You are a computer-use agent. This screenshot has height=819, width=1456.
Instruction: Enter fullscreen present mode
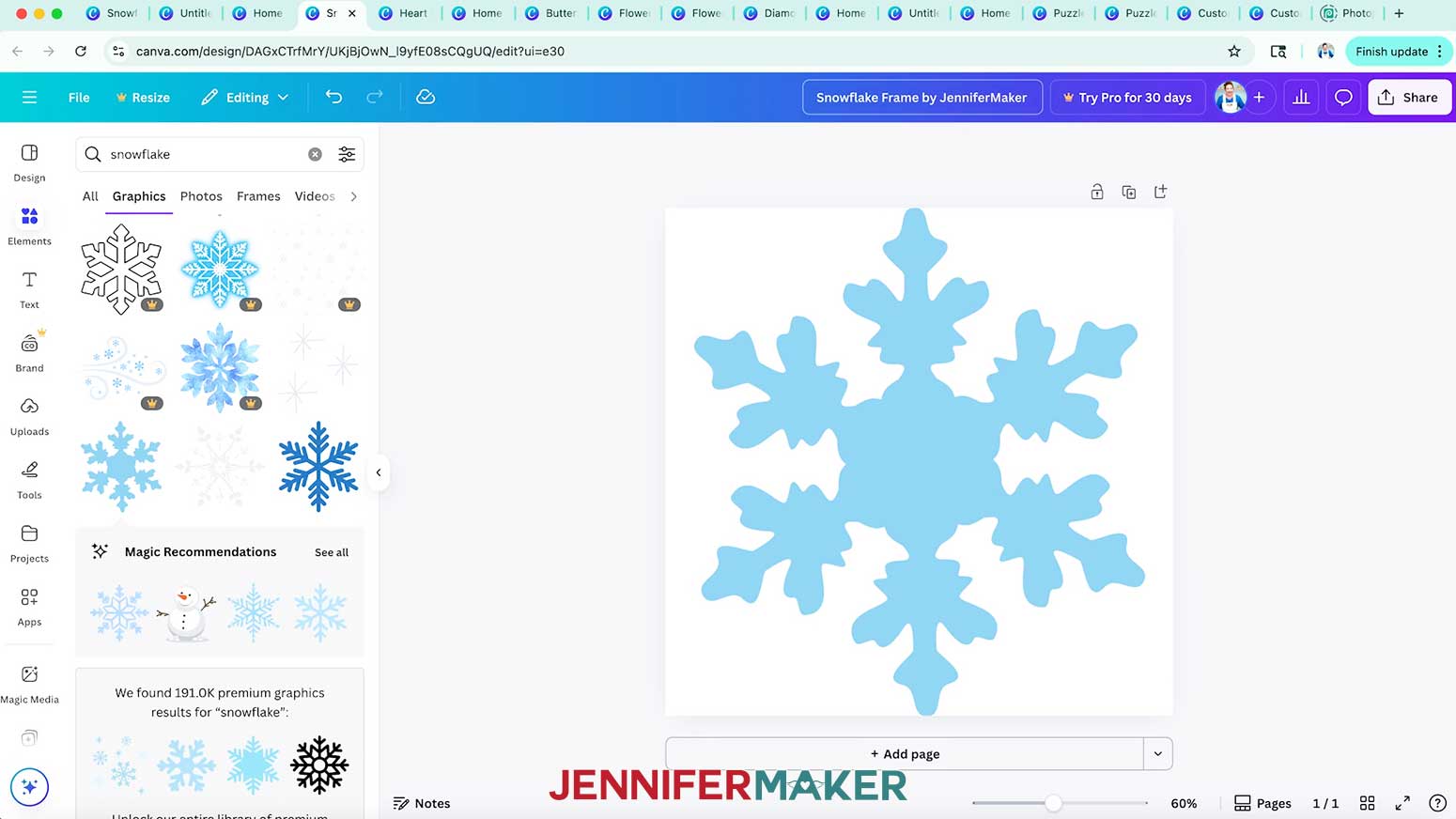coord(1402,803)
